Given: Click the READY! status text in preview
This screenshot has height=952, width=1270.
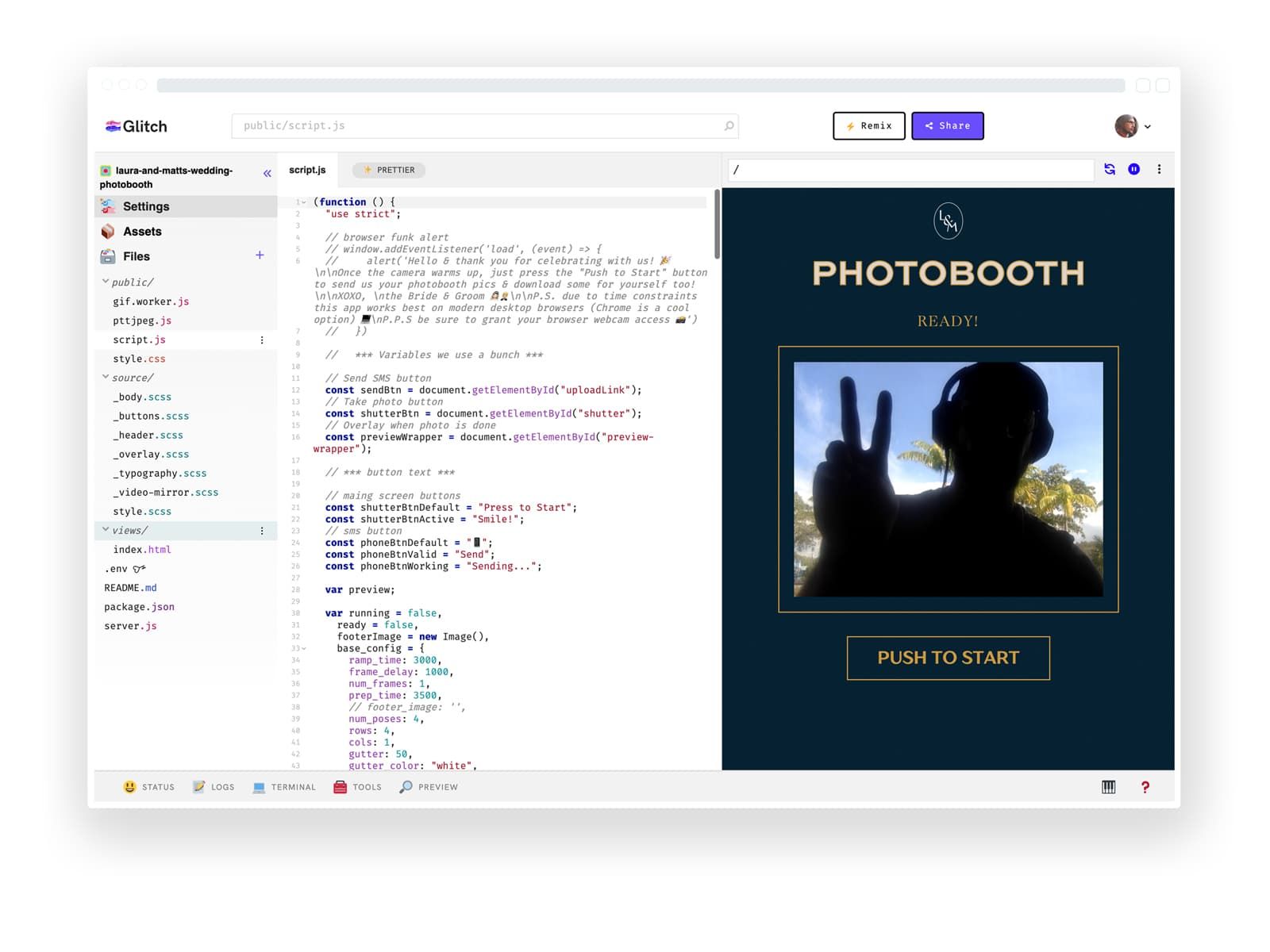Looking at the screenshot, I should 948,321.
